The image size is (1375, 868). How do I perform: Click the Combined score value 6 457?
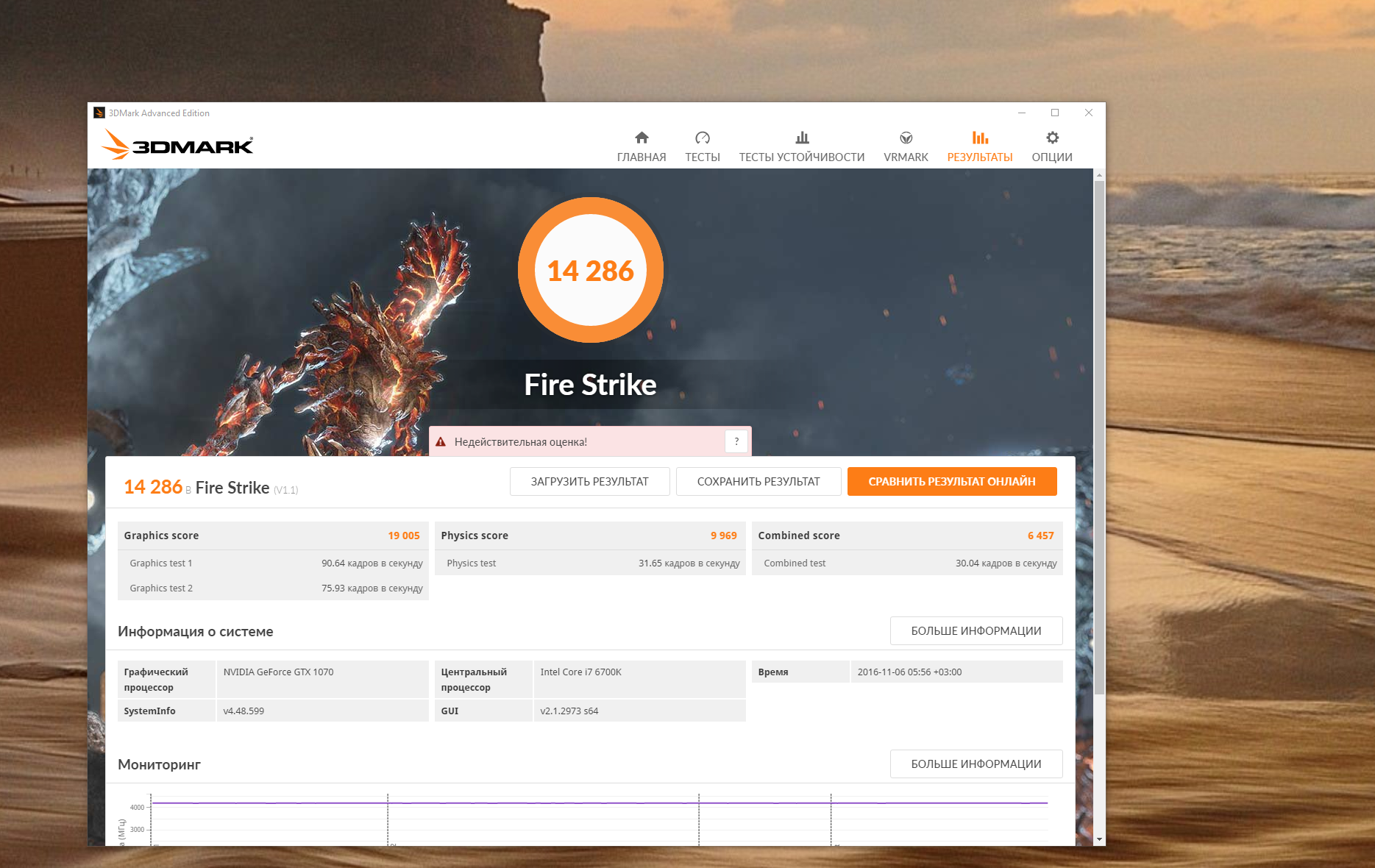[x=1041, y=536]
